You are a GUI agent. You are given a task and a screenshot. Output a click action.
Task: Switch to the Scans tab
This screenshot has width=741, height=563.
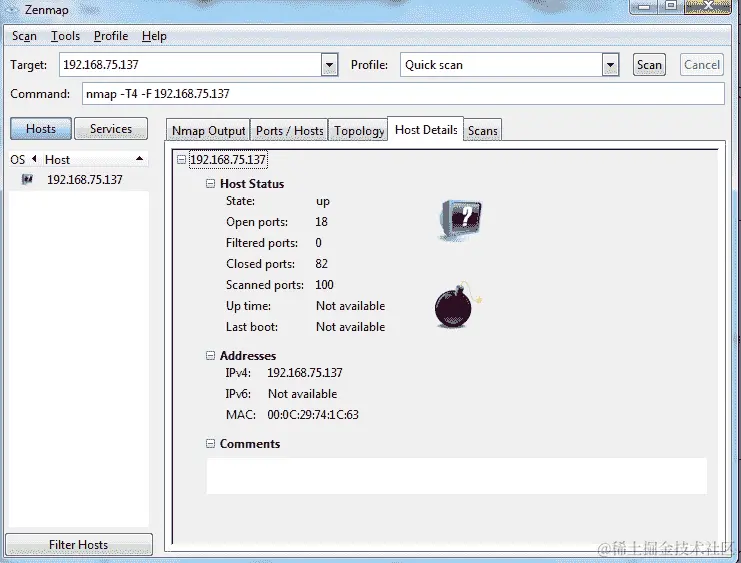pyautogui.click(x=483, y=130)
